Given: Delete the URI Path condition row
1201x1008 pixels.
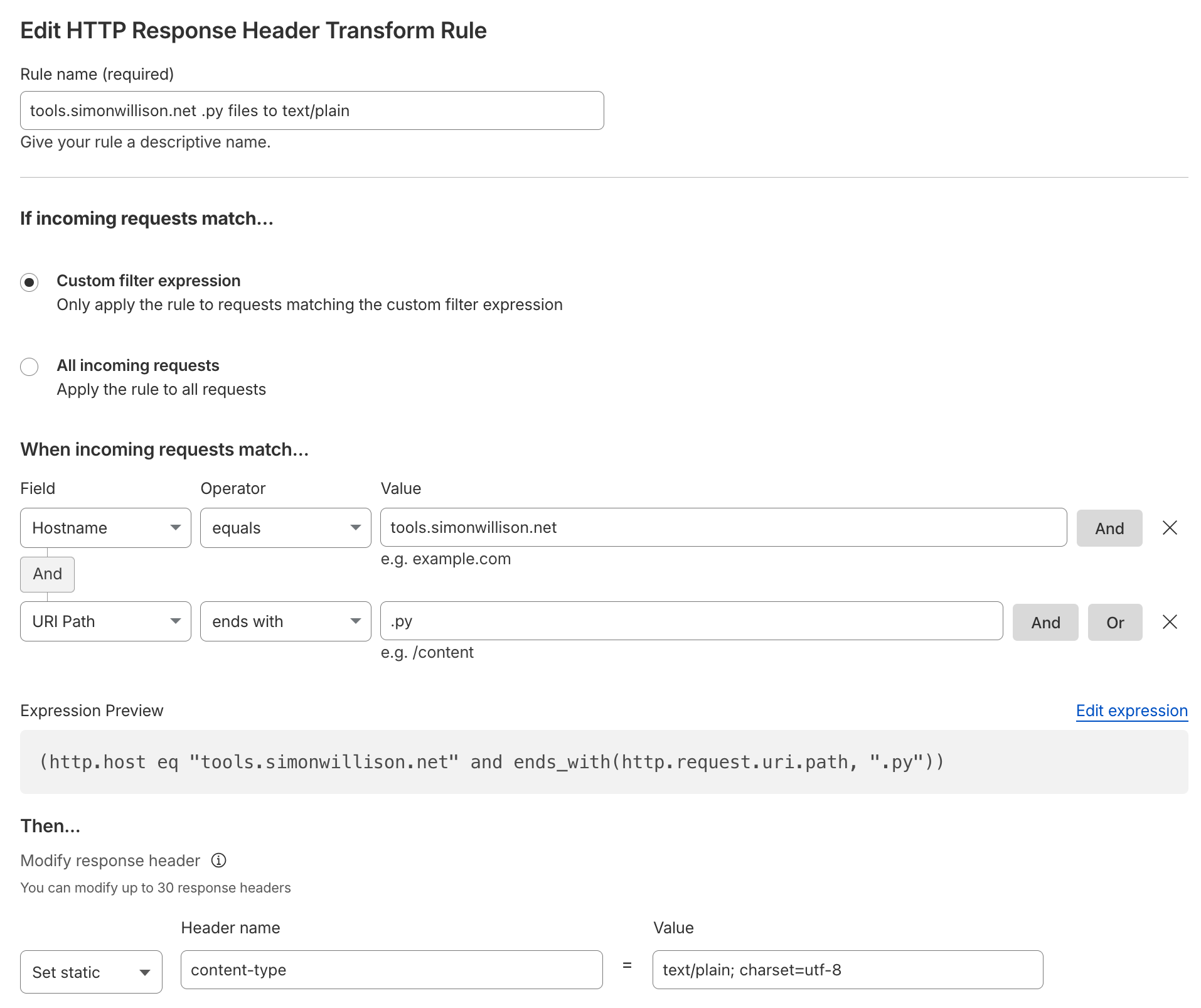Looking at the screenshot, I should click(1170, 622).
